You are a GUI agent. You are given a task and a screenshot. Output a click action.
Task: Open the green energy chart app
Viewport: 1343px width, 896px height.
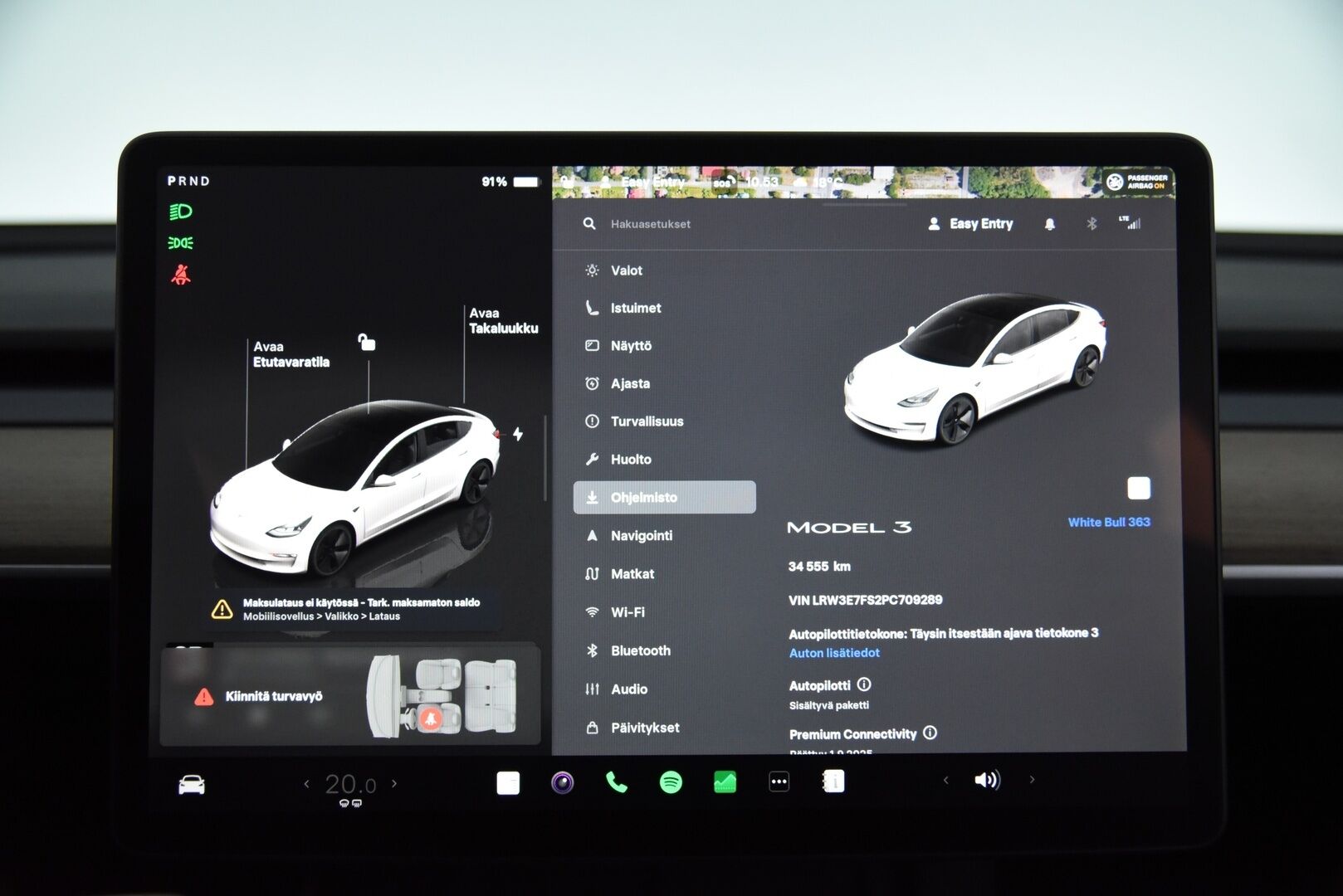pos(725,782)
